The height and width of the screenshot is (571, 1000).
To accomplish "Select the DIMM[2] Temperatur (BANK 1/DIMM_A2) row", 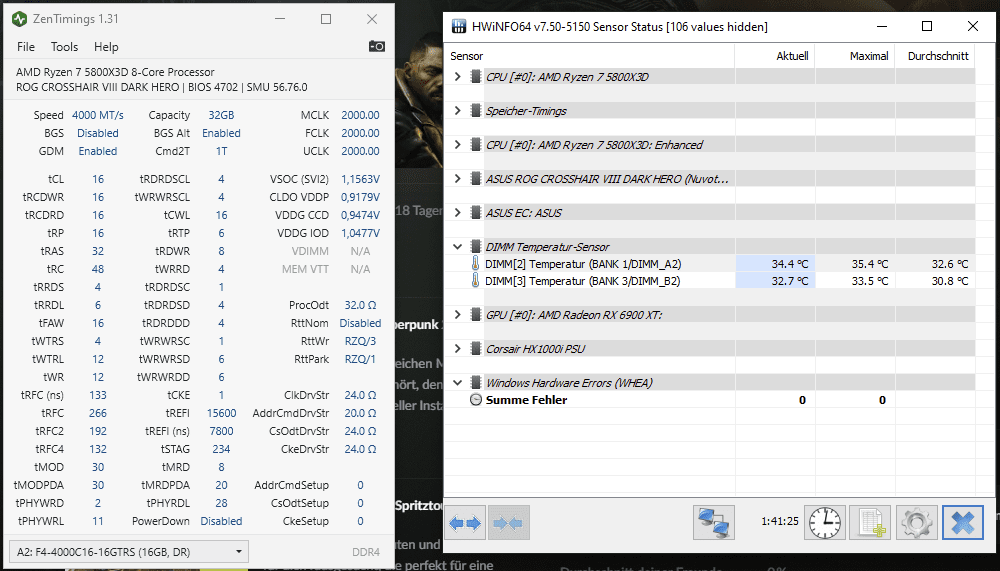I will 710,264.
